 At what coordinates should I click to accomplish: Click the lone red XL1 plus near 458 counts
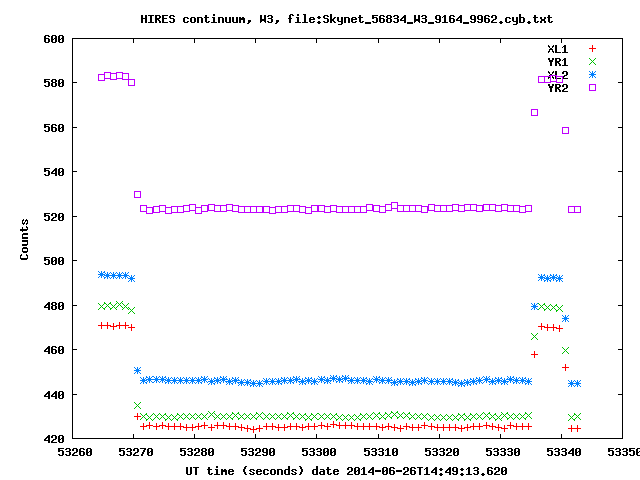[x=534, y=354]
